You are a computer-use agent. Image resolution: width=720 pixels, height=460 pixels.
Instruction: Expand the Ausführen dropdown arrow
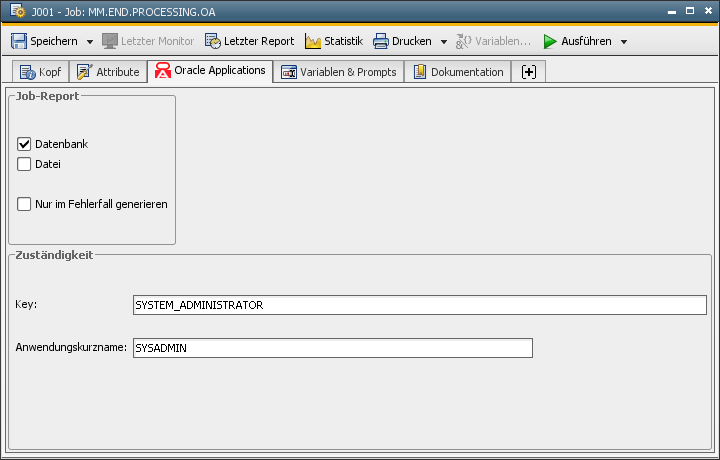[x=624, y=42]
